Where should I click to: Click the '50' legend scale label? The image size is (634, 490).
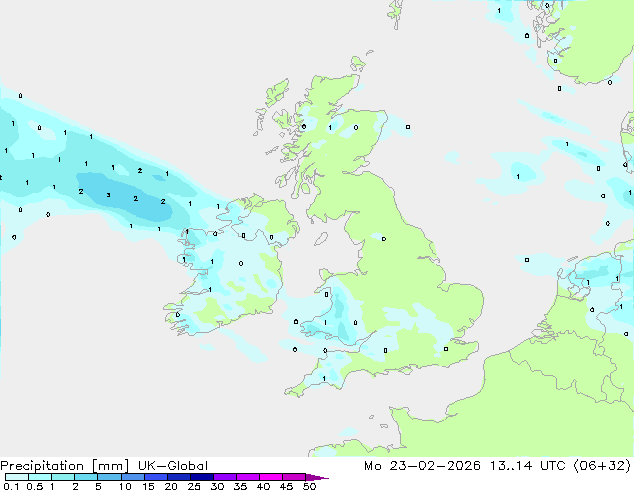[x=309, y=486]
